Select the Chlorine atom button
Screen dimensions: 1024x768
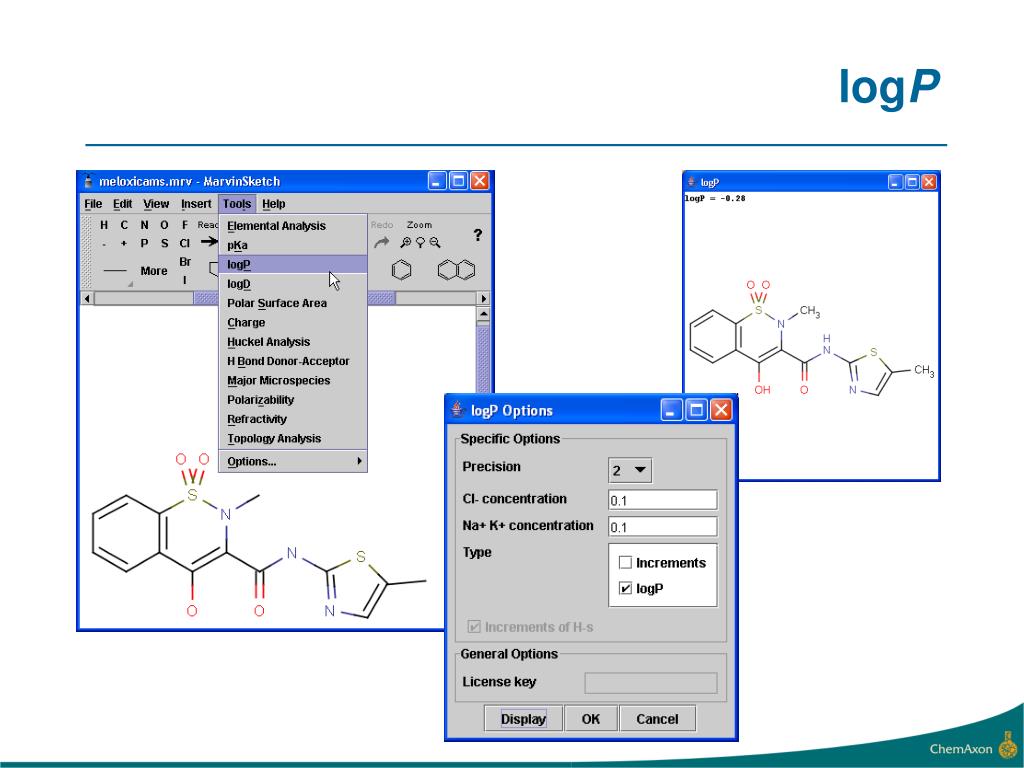185,244
